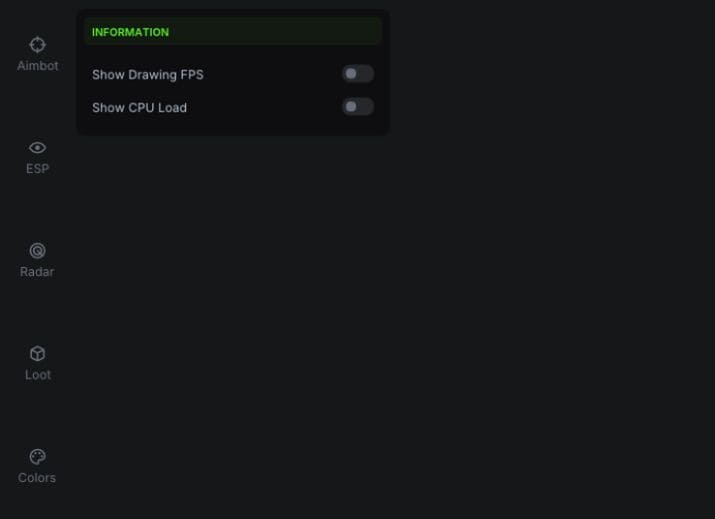Click the knob of CPU Load switch
The width and height of the screenshot is (715, 519).
click(x=351, y=107)
